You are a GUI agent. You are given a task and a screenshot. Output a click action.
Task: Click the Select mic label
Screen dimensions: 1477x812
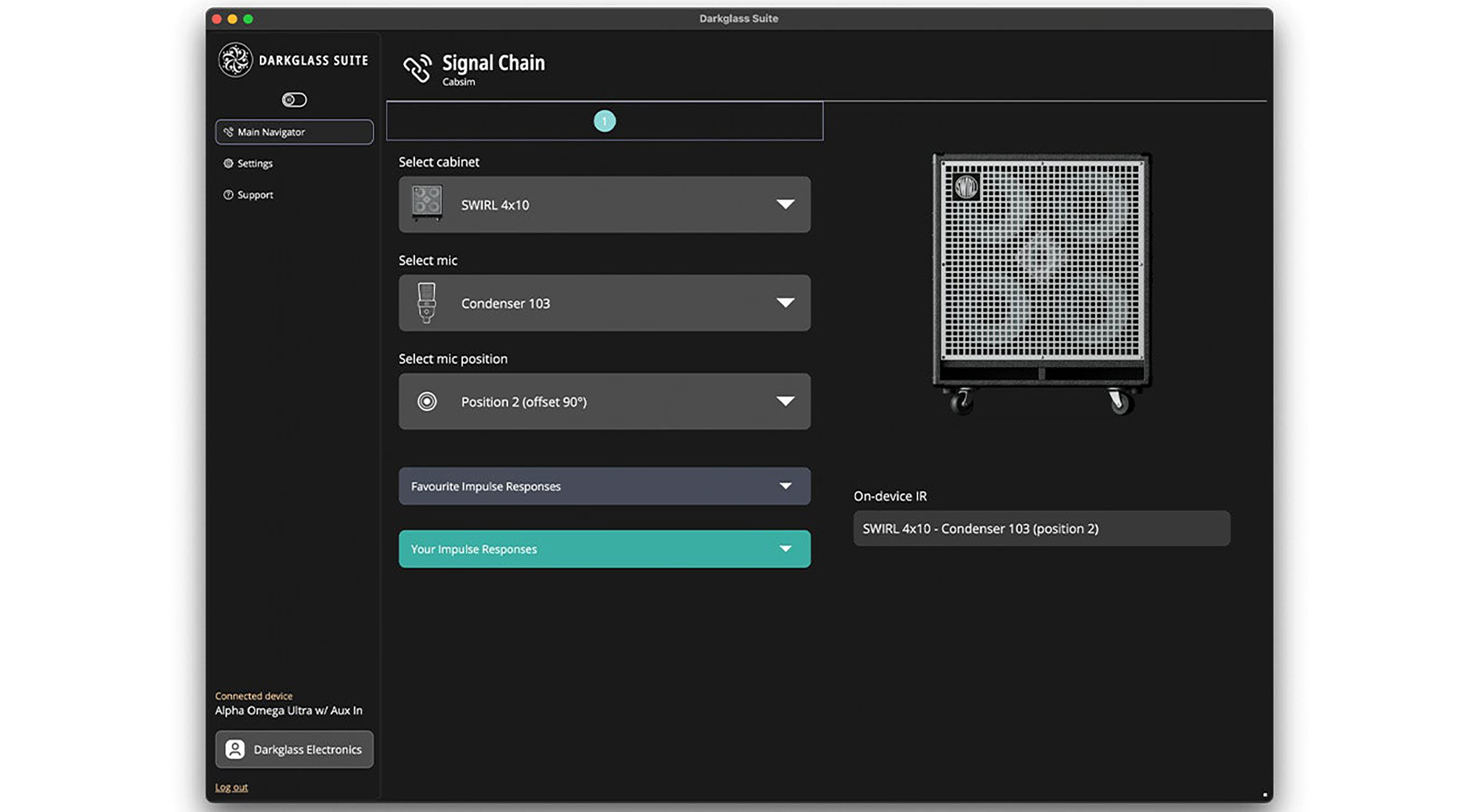point(428,261)
